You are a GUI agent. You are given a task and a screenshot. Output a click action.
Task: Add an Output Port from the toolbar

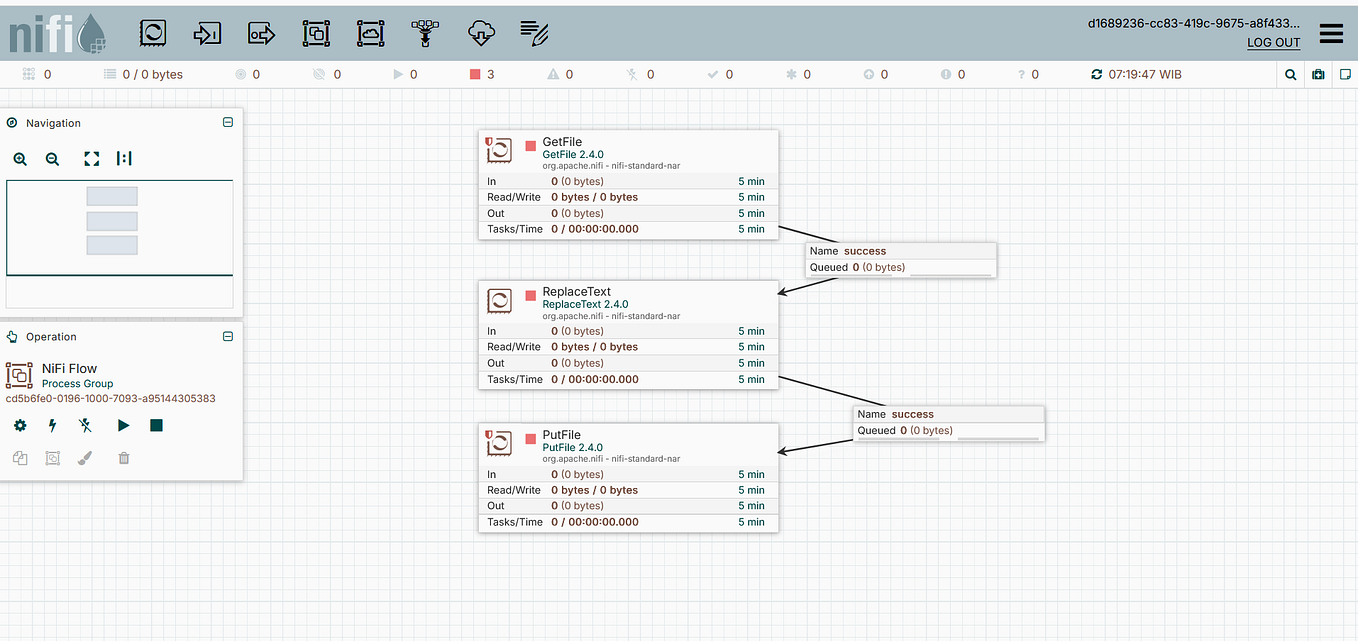pos(261,32)
